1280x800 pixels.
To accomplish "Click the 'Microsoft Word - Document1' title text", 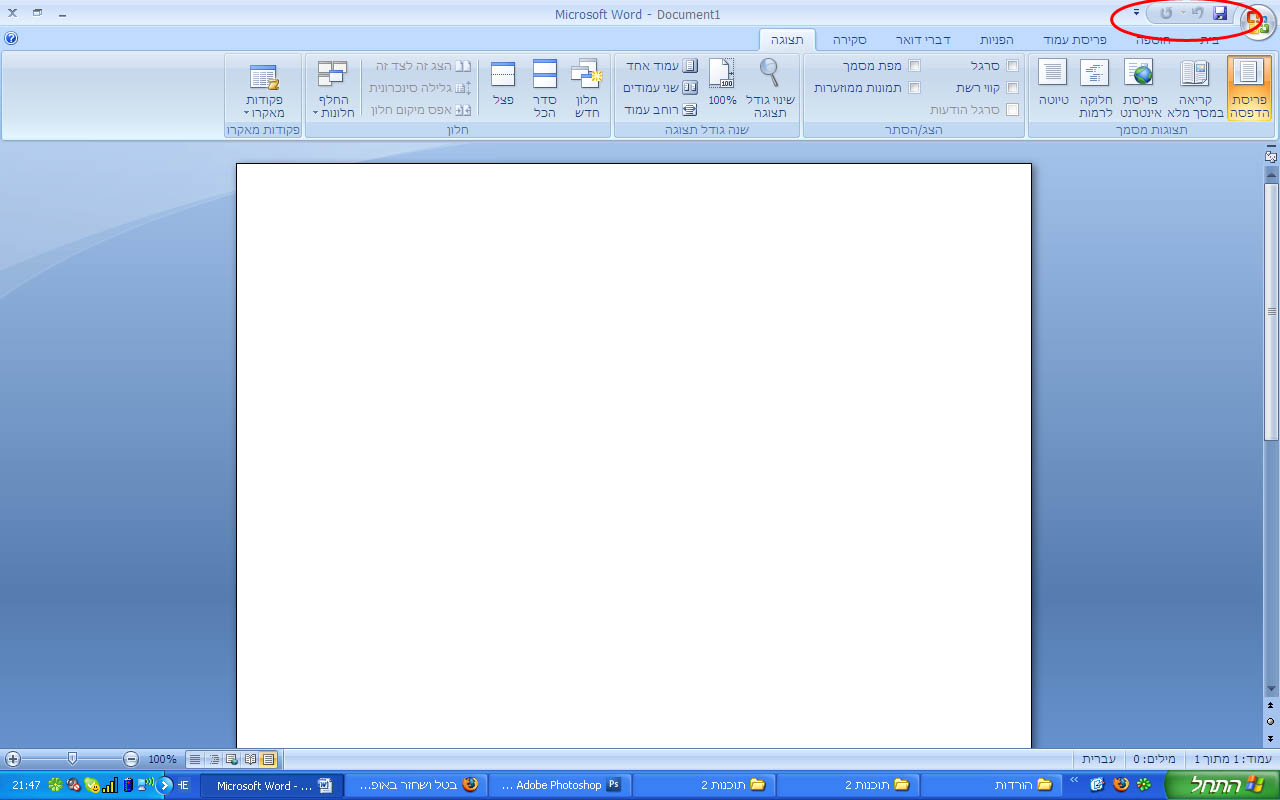I will 638,15.
